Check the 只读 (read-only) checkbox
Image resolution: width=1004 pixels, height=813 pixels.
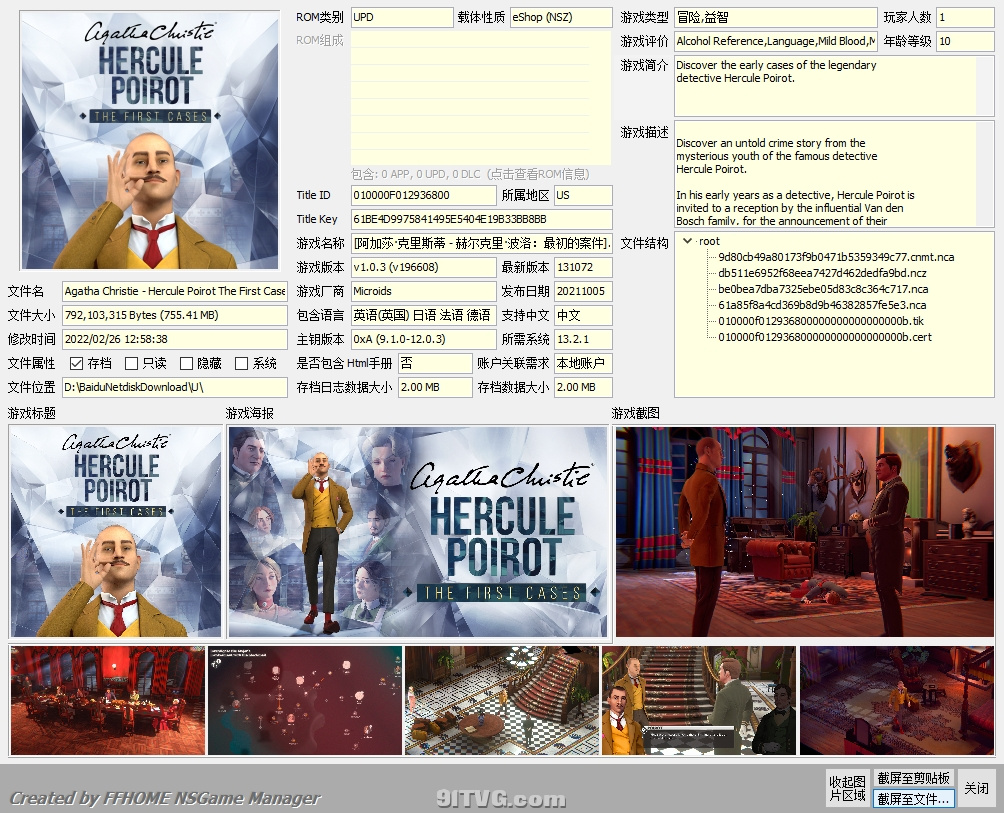131,364
